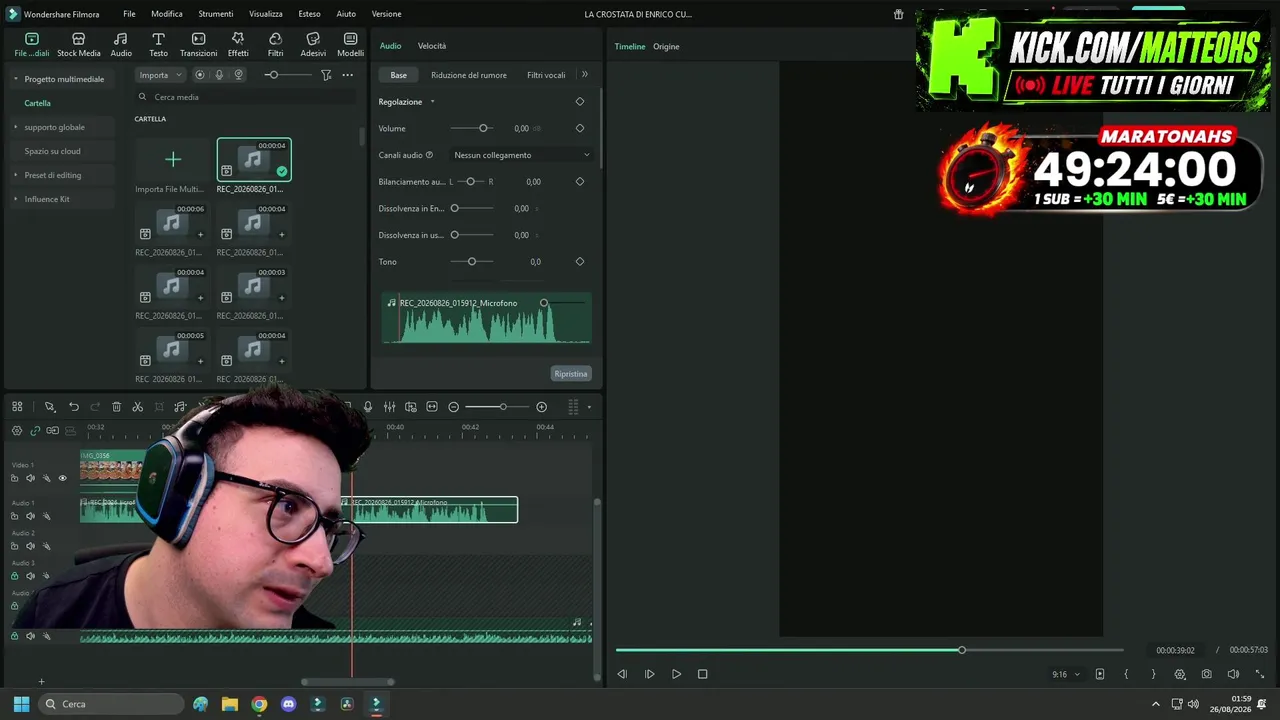Click the fit-timeline-to-window icon

pos(432,407)
